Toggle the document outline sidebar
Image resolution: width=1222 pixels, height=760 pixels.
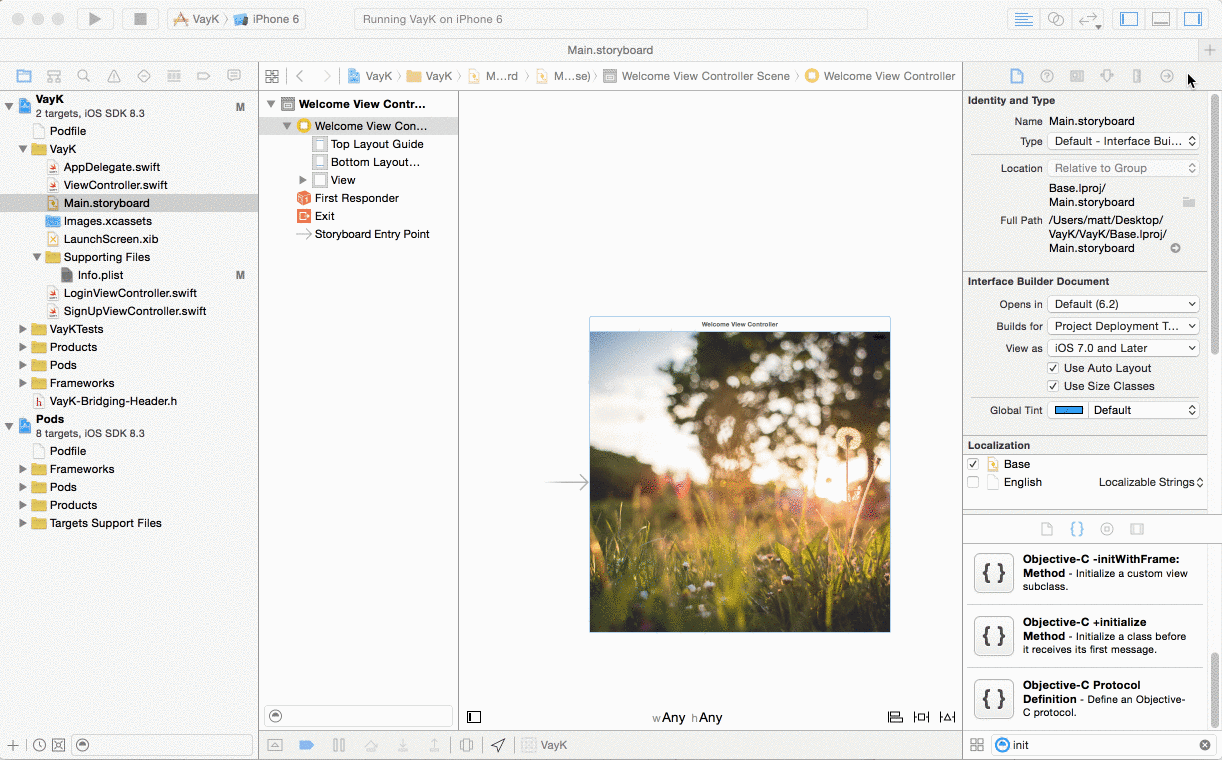coord(474,717)
